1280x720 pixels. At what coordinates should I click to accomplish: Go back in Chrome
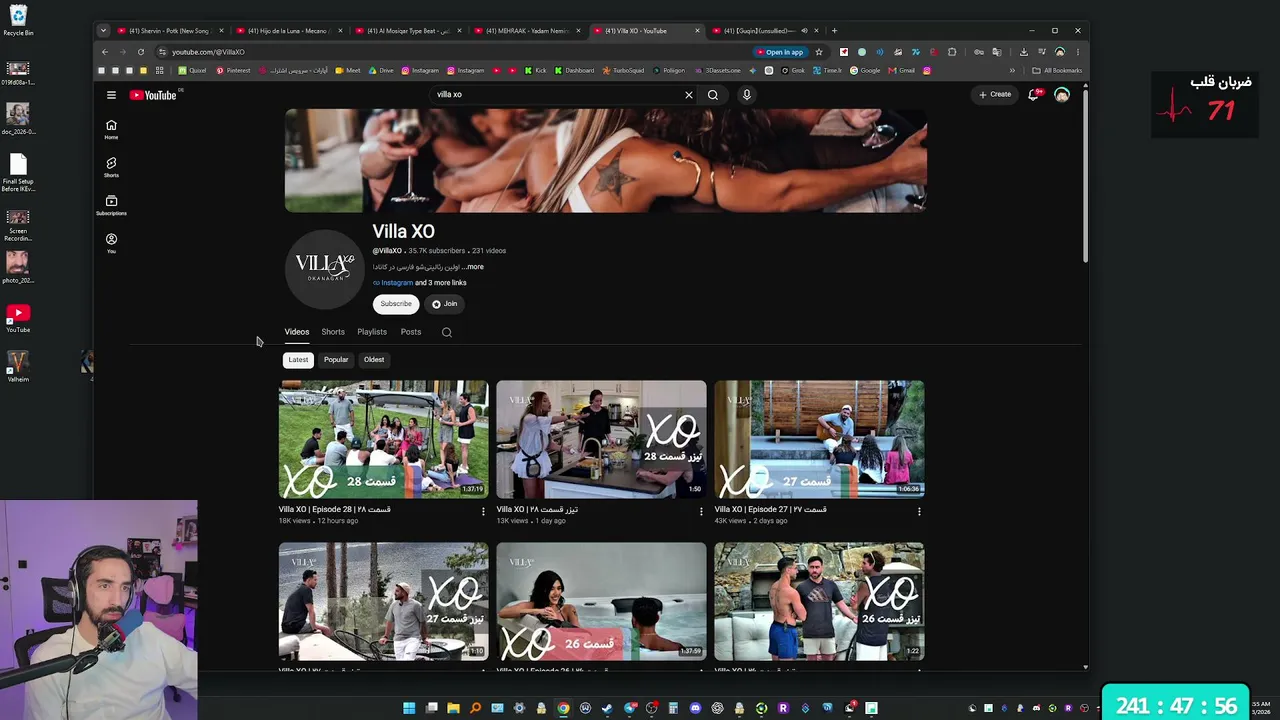(x=105, y=52)
